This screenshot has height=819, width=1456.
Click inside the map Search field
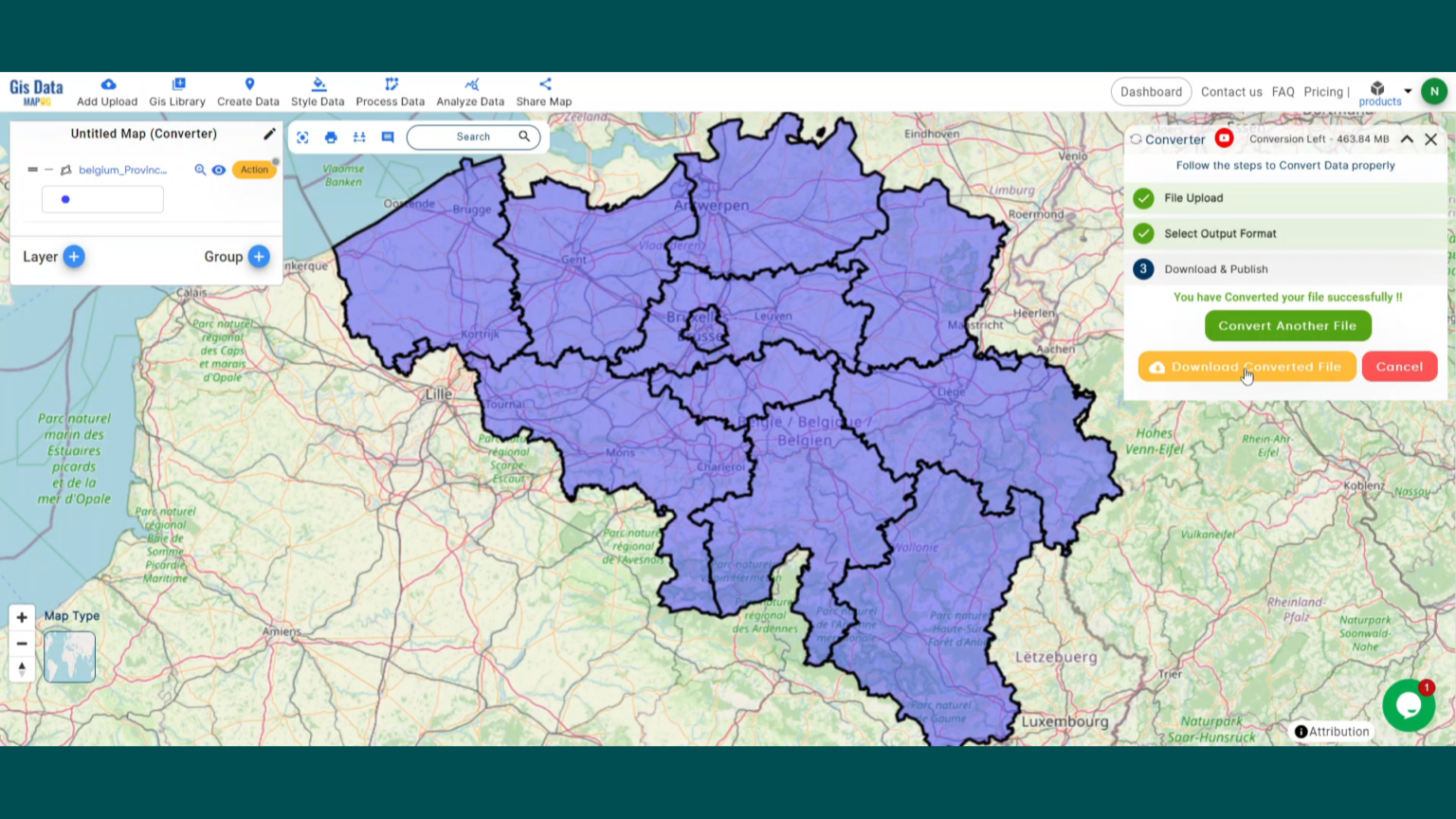473,136
